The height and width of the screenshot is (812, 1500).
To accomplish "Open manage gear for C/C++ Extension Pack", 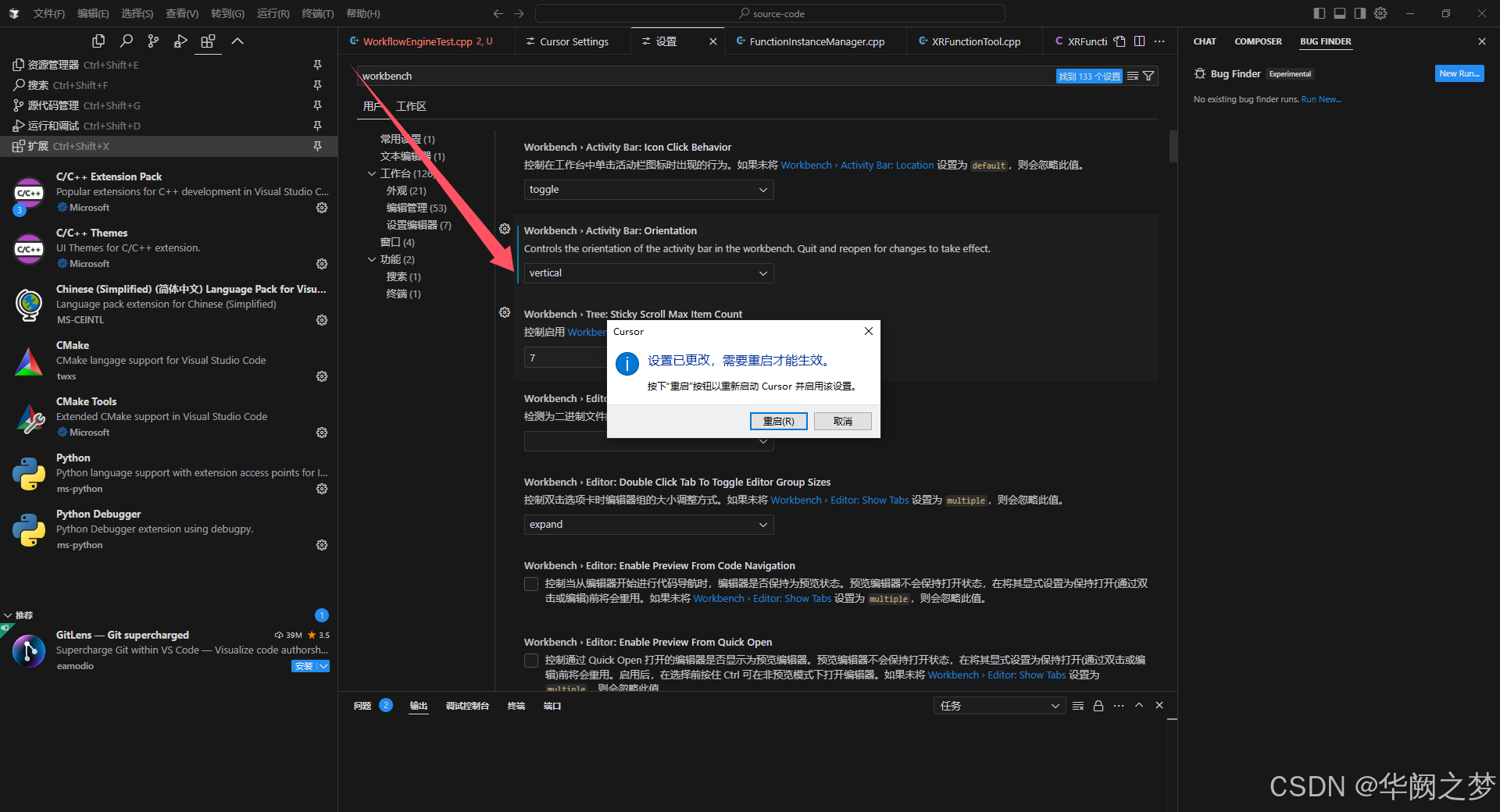I will 321,208.
